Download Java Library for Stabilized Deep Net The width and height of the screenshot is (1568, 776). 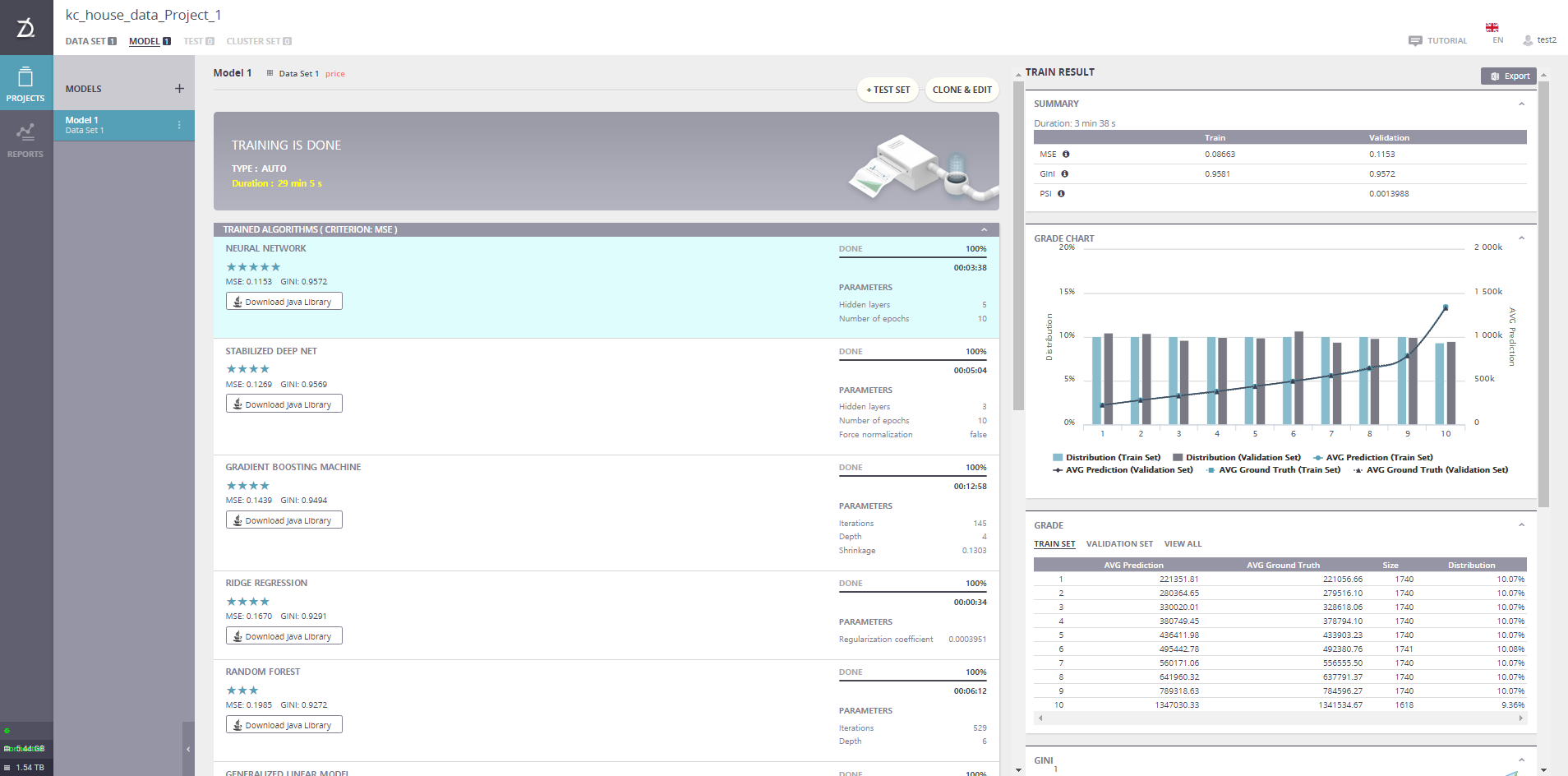[284, 404]
